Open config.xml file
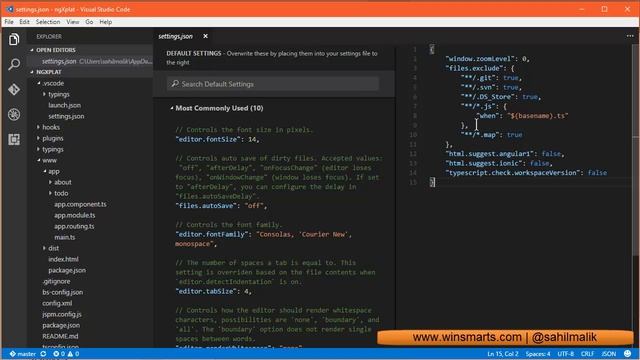The width and height of the screenshot is (640, 360). click(x=57, y=304)
